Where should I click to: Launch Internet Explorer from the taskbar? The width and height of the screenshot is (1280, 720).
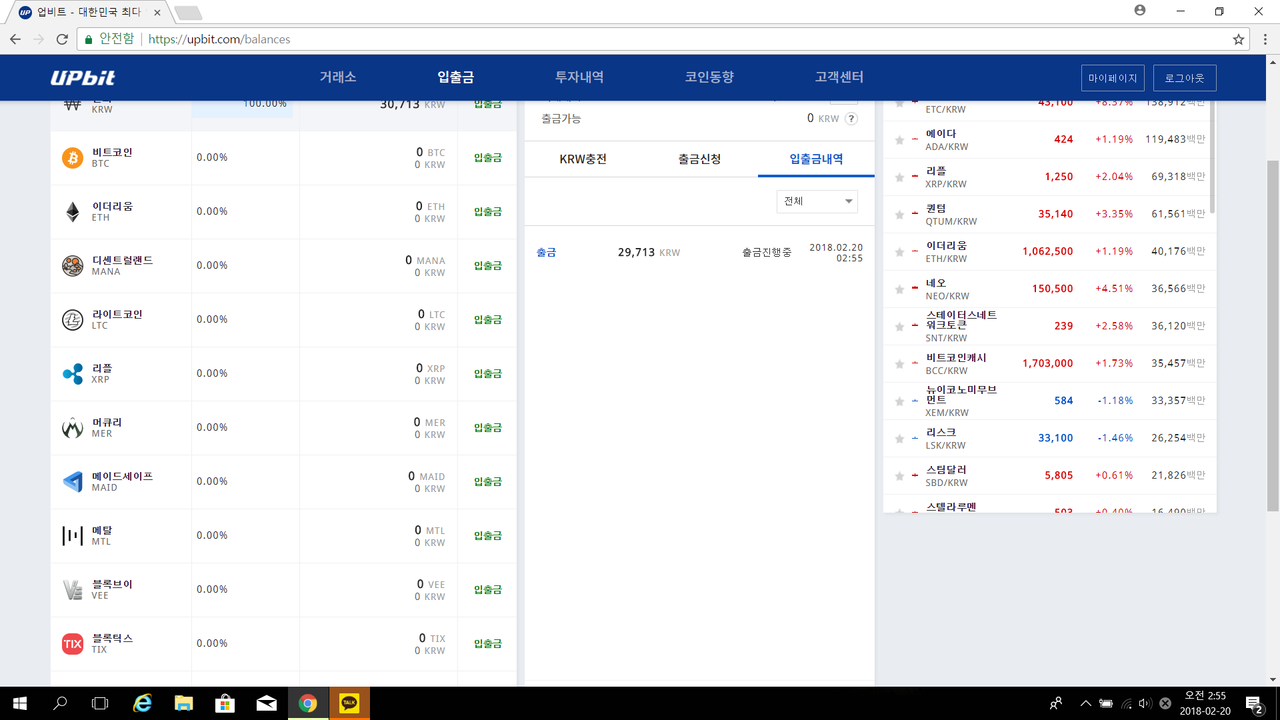pos(143,703)
